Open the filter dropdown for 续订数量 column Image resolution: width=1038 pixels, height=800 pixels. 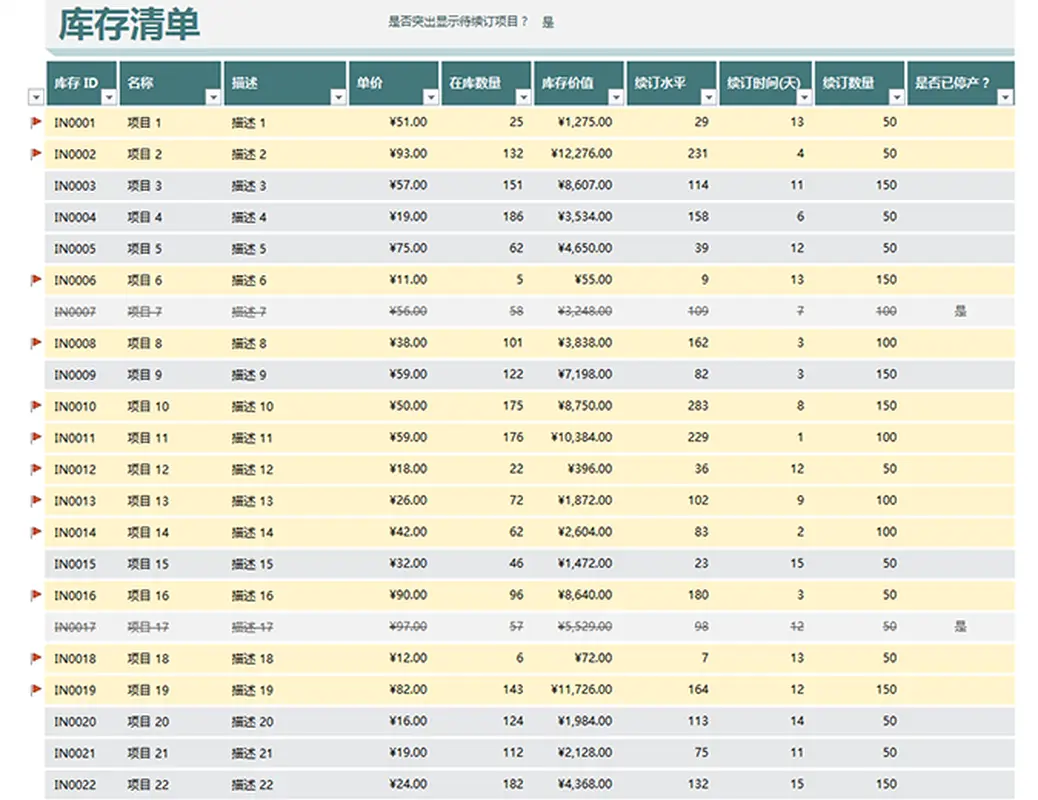point(897,97)
